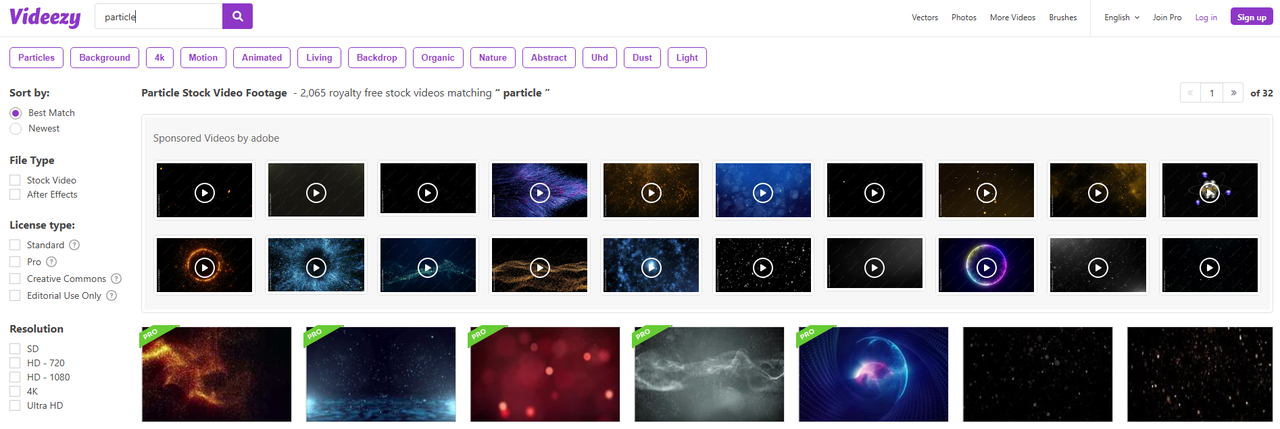This screenshot has height=429, width=1280.
Task: Check the Stock Video file type
Action: 15,181
